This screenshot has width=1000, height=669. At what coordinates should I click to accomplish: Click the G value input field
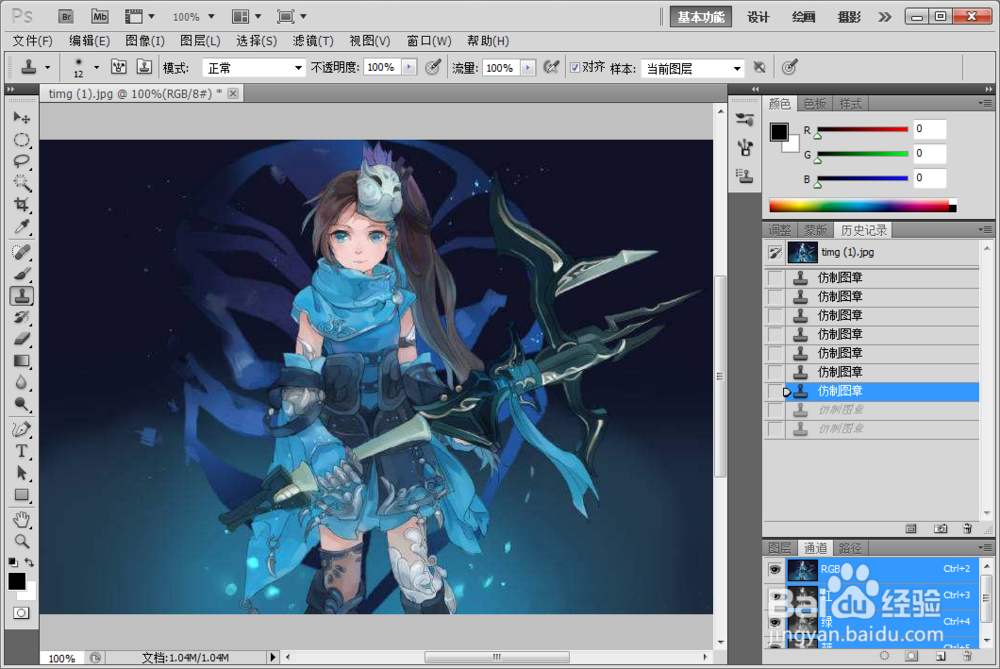tap(929, 154)
